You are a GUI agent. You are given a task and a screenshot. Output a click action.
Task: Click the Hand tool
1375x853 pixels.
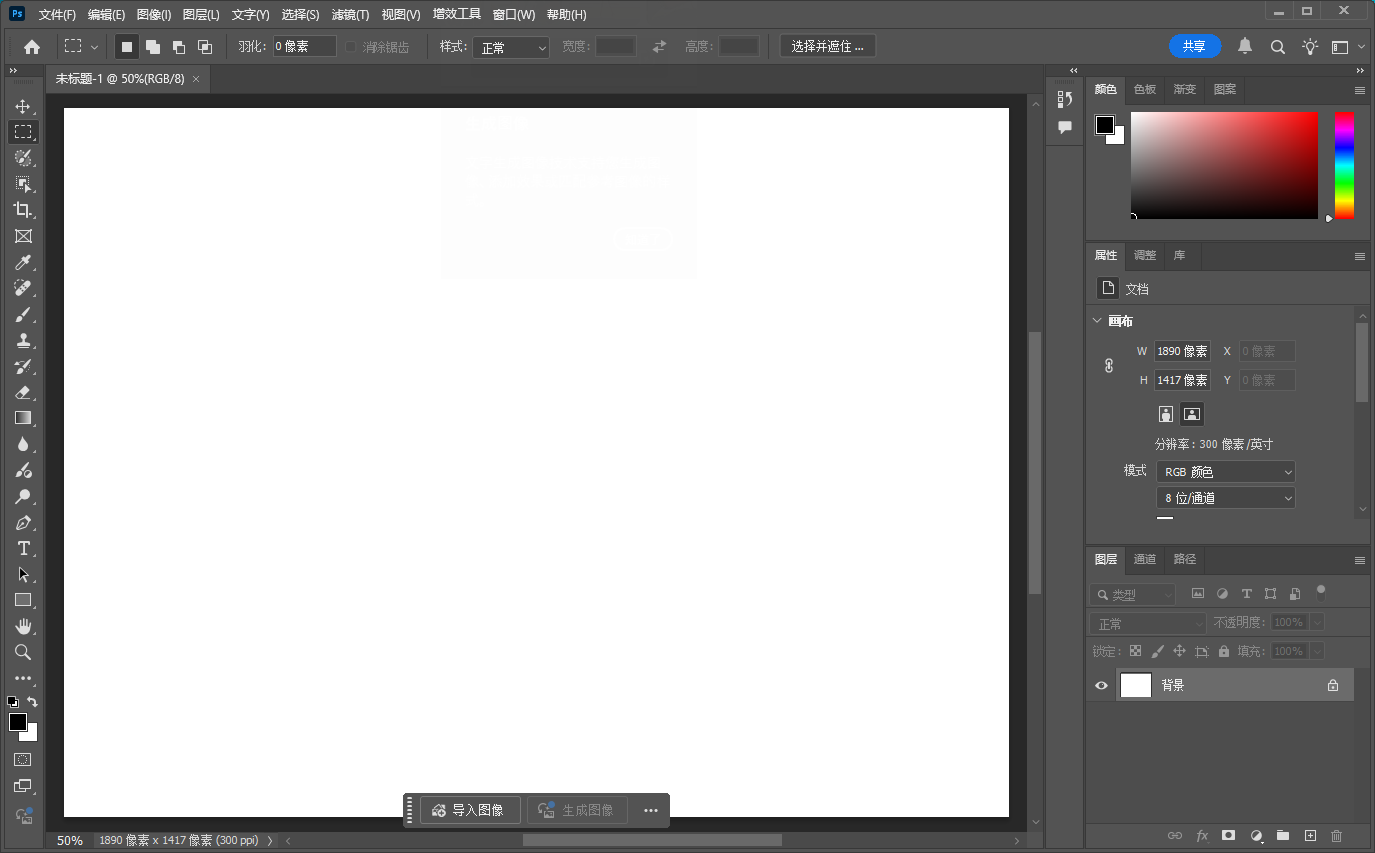coord(23,626)
